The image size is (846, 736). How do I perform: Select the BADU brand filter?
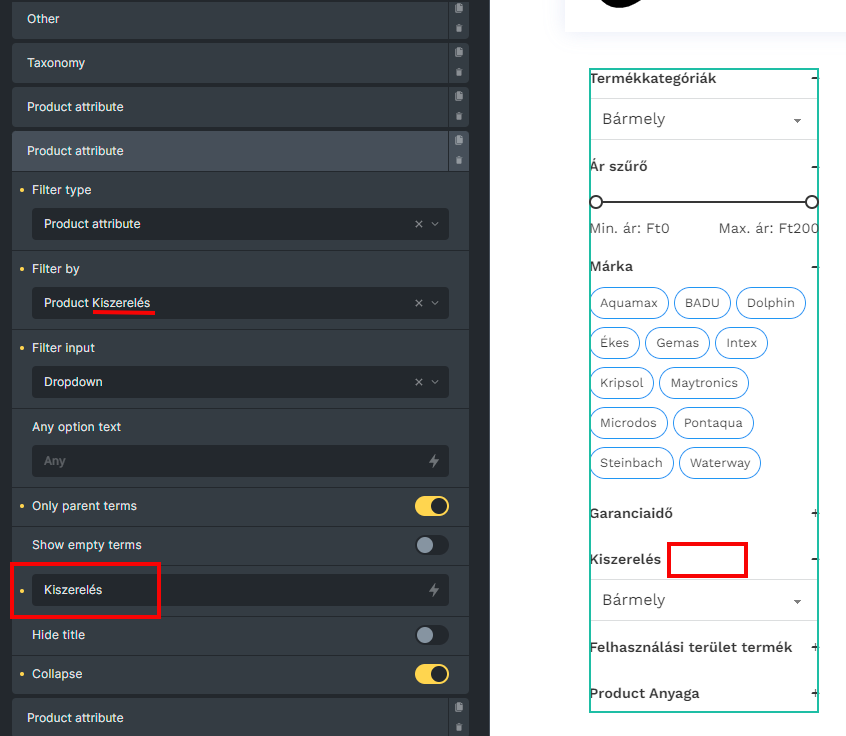702,302
